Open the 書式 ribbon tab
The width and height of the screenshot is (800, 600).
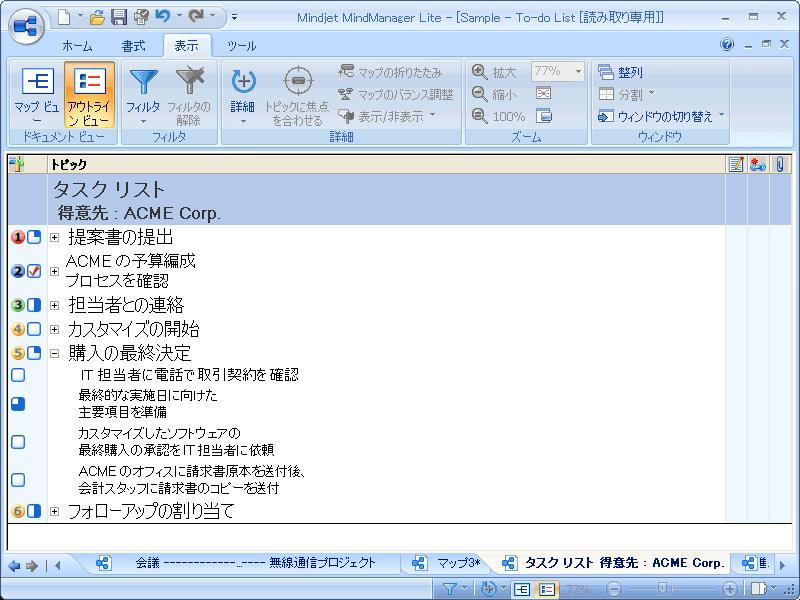134,46
